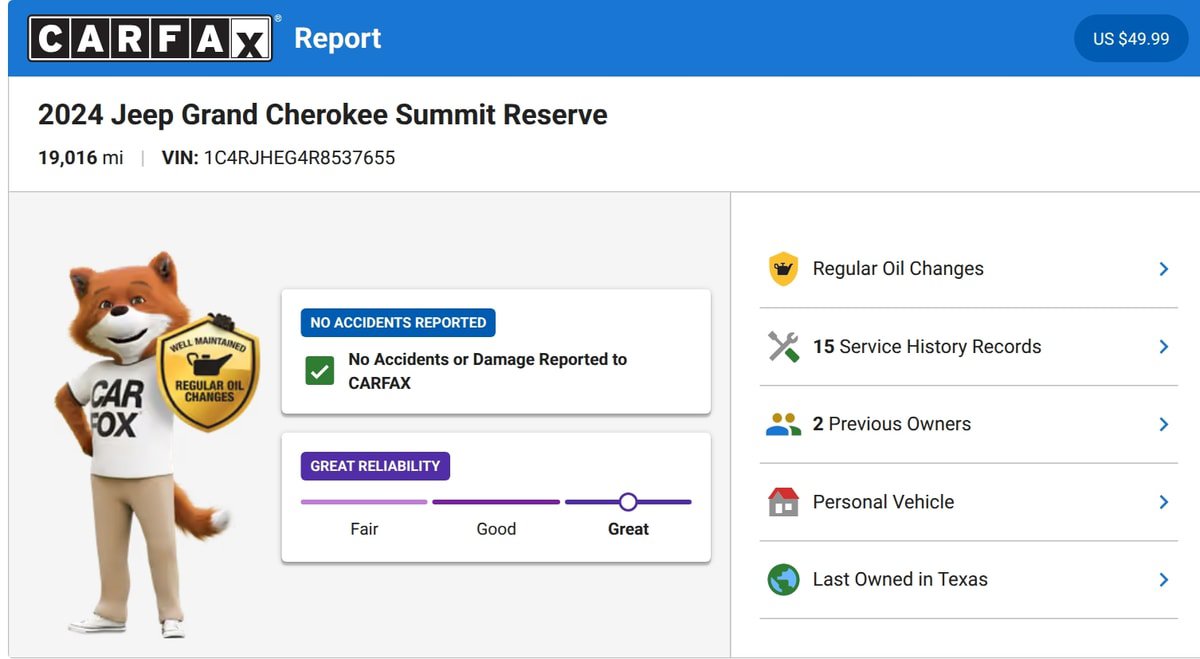This screenshot has height=659, width=1200.
Task: Click the oil can shield icon
Action: click(783, 269)
